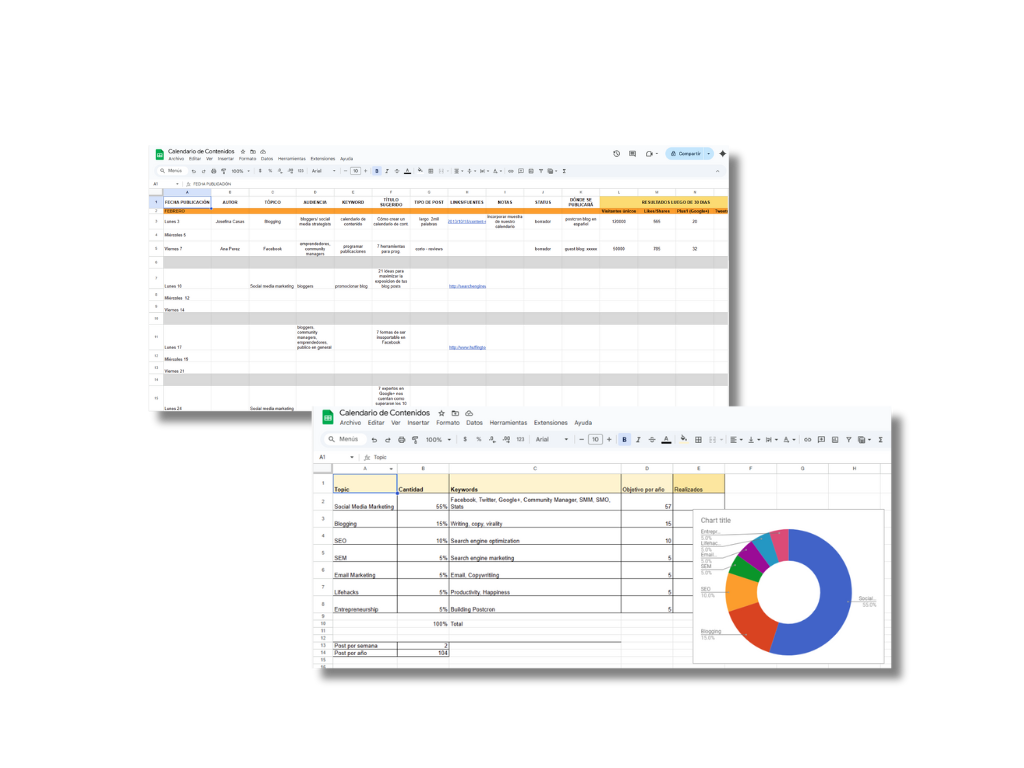Screen dimensions: 1024x768
Task: Open the Formato menu in the lower spreadsheet
Action: pos(447,423)
